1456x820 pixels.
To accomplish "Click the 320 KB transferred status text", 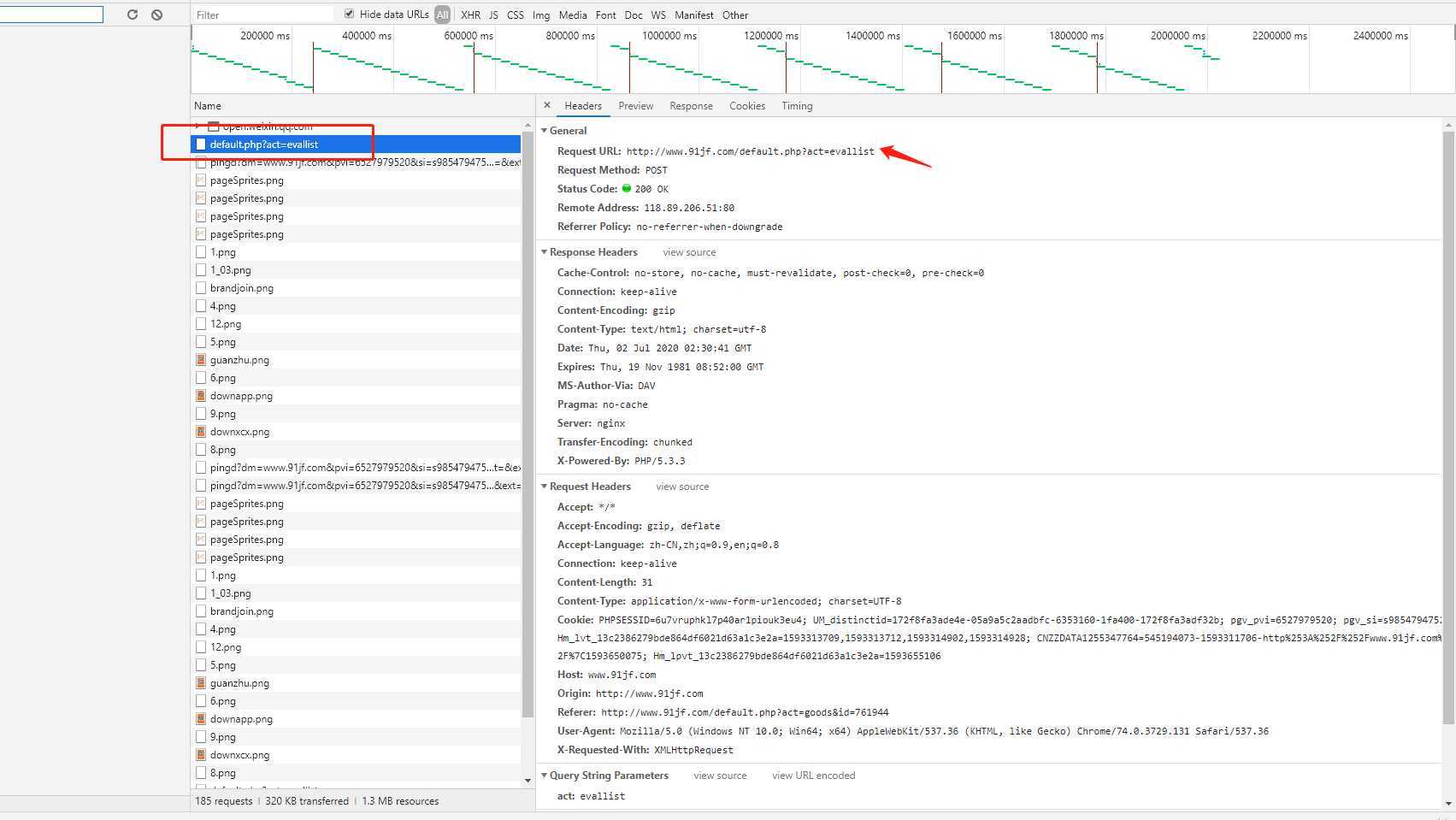I will 307,801.
